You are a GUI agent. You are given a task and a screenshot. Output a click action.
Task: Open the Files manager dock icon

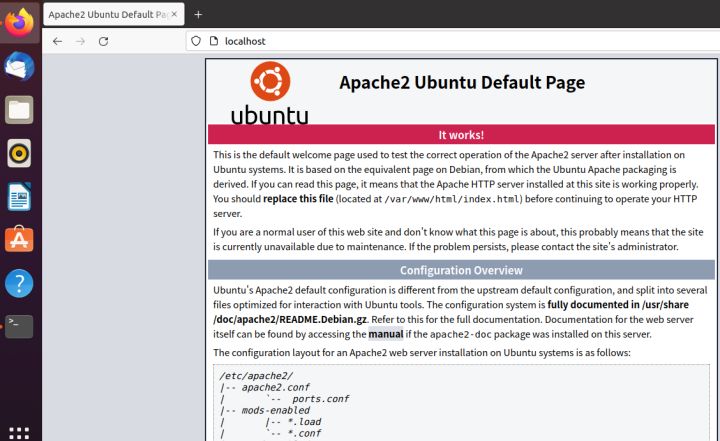19,110
